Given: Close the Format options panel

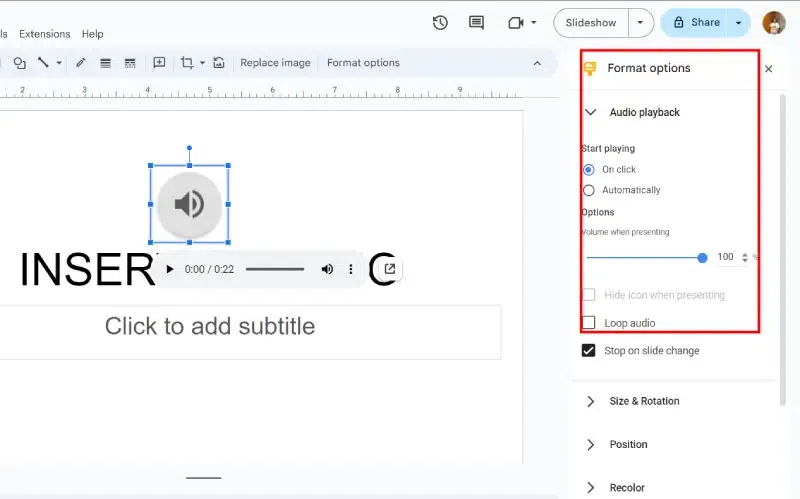Looking at the screenshot, I should tap(768, 69).
